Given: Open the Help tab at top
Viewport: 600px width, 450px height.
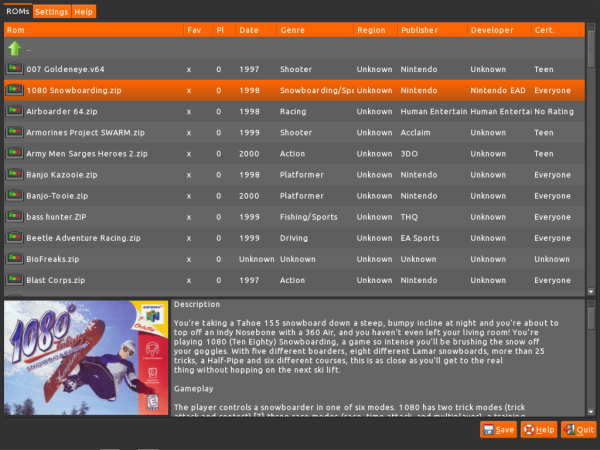Looking at the screenshot, I should [83, 12].
